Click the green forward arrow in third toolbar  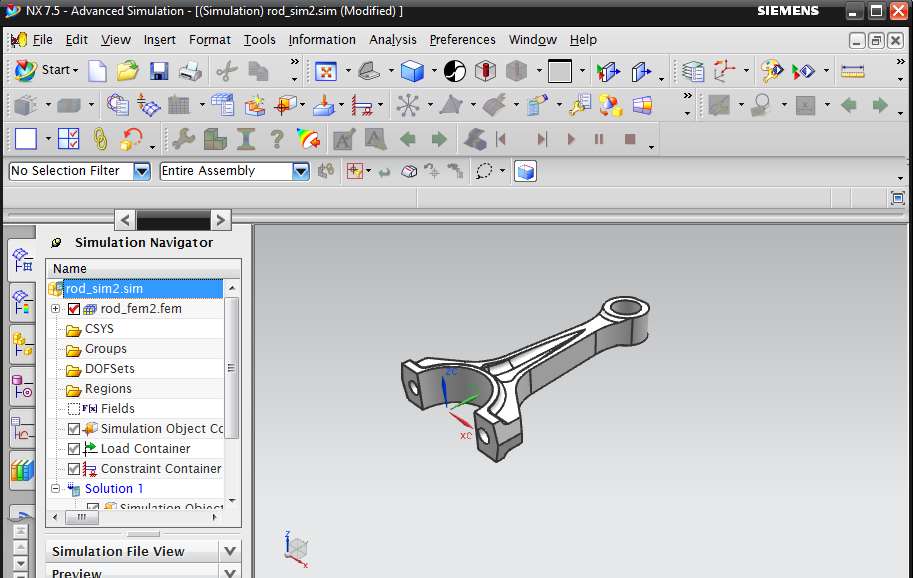click(x=439, y=139)
